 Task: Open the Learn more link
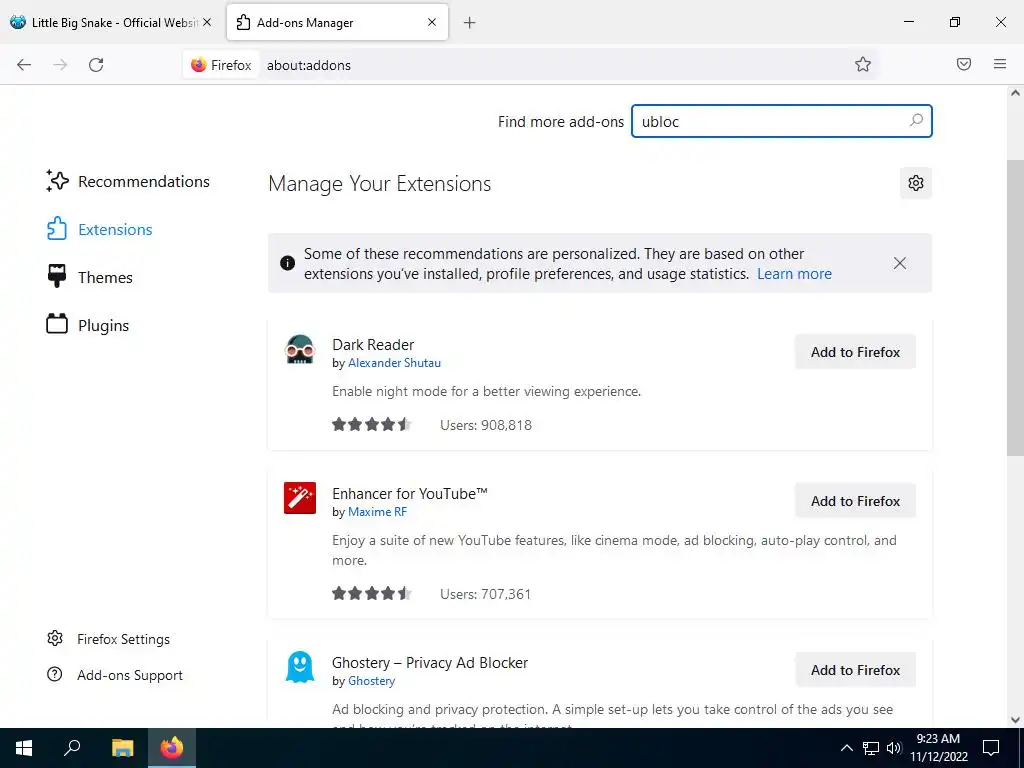click(794, 274)
